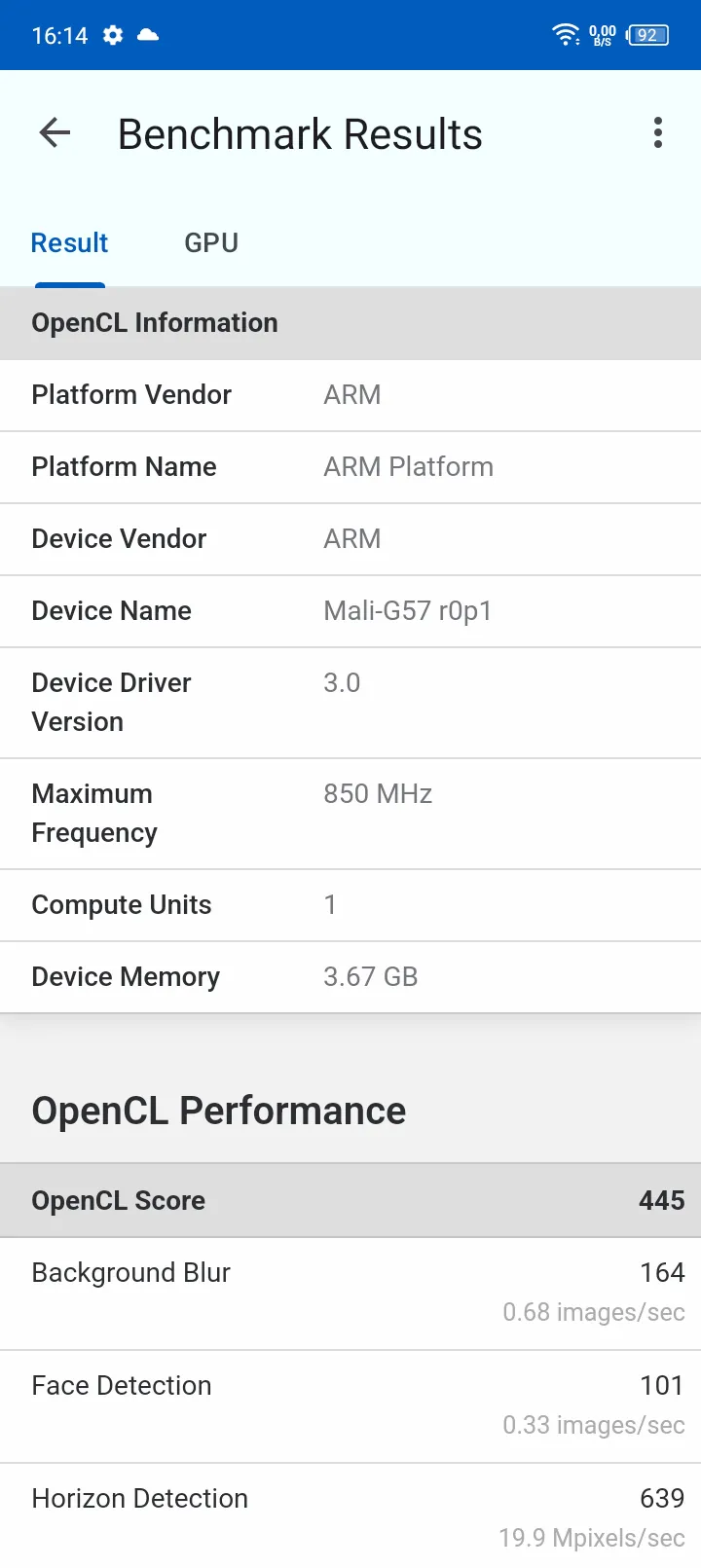This screenshot has height=1568, width=701.
Task: Tap the Device Memory 3.67 GB row
Action: point(350,977)
